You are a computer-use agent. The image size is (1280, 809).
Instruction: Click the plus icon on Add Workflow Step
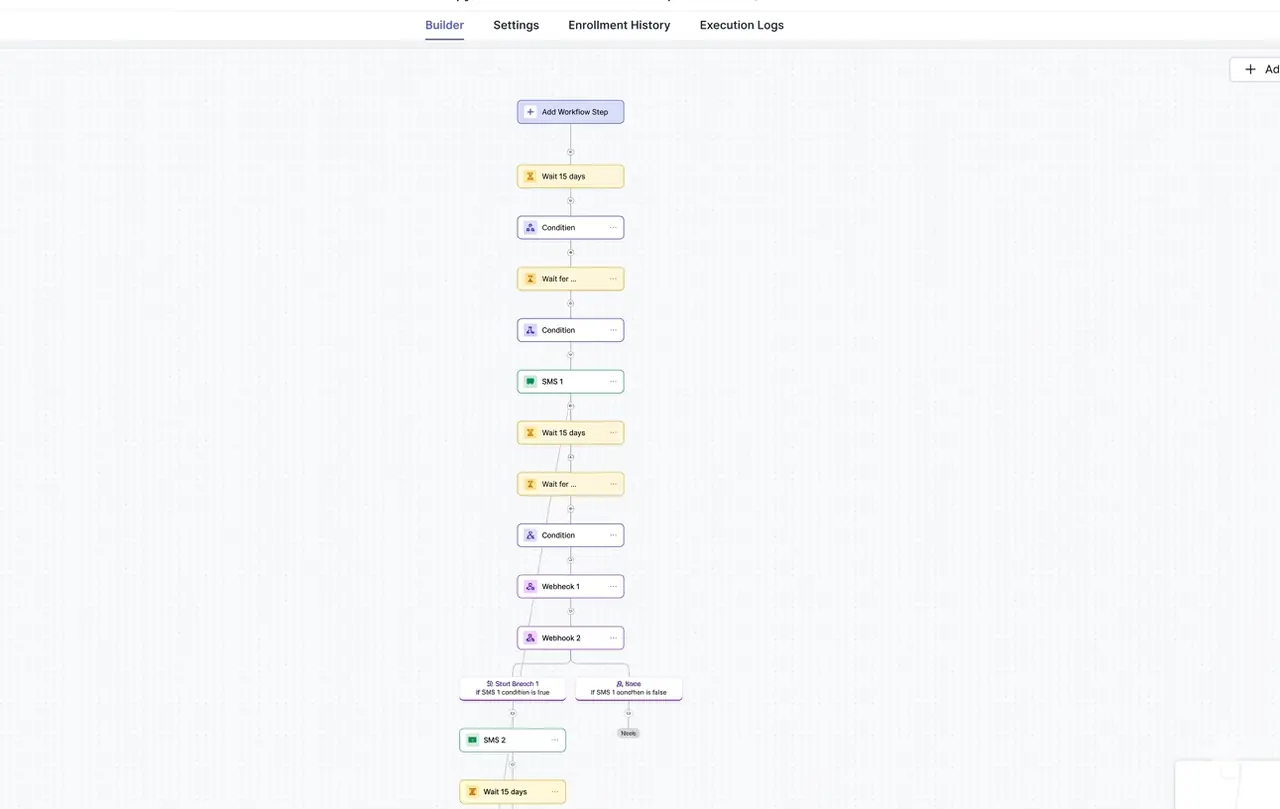click(x=530, y=112)
